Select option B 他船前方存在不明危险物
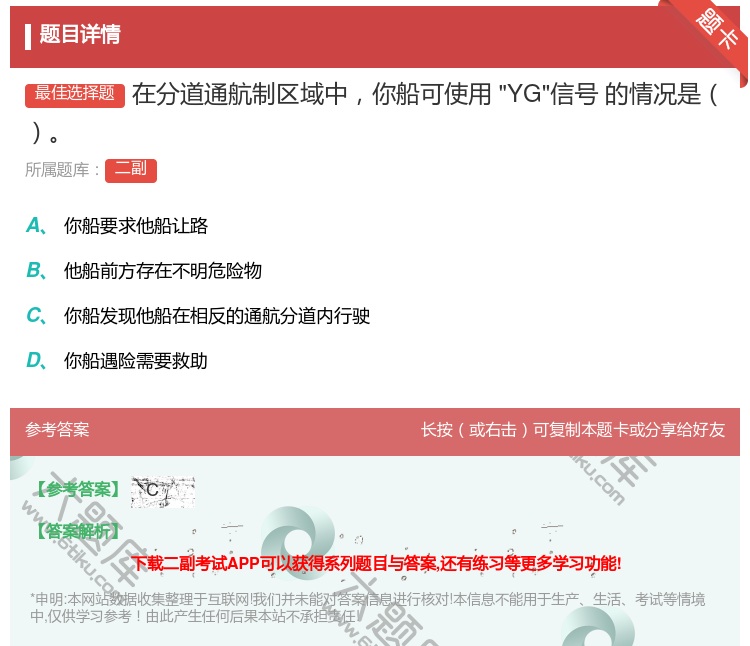 point(144,271)
